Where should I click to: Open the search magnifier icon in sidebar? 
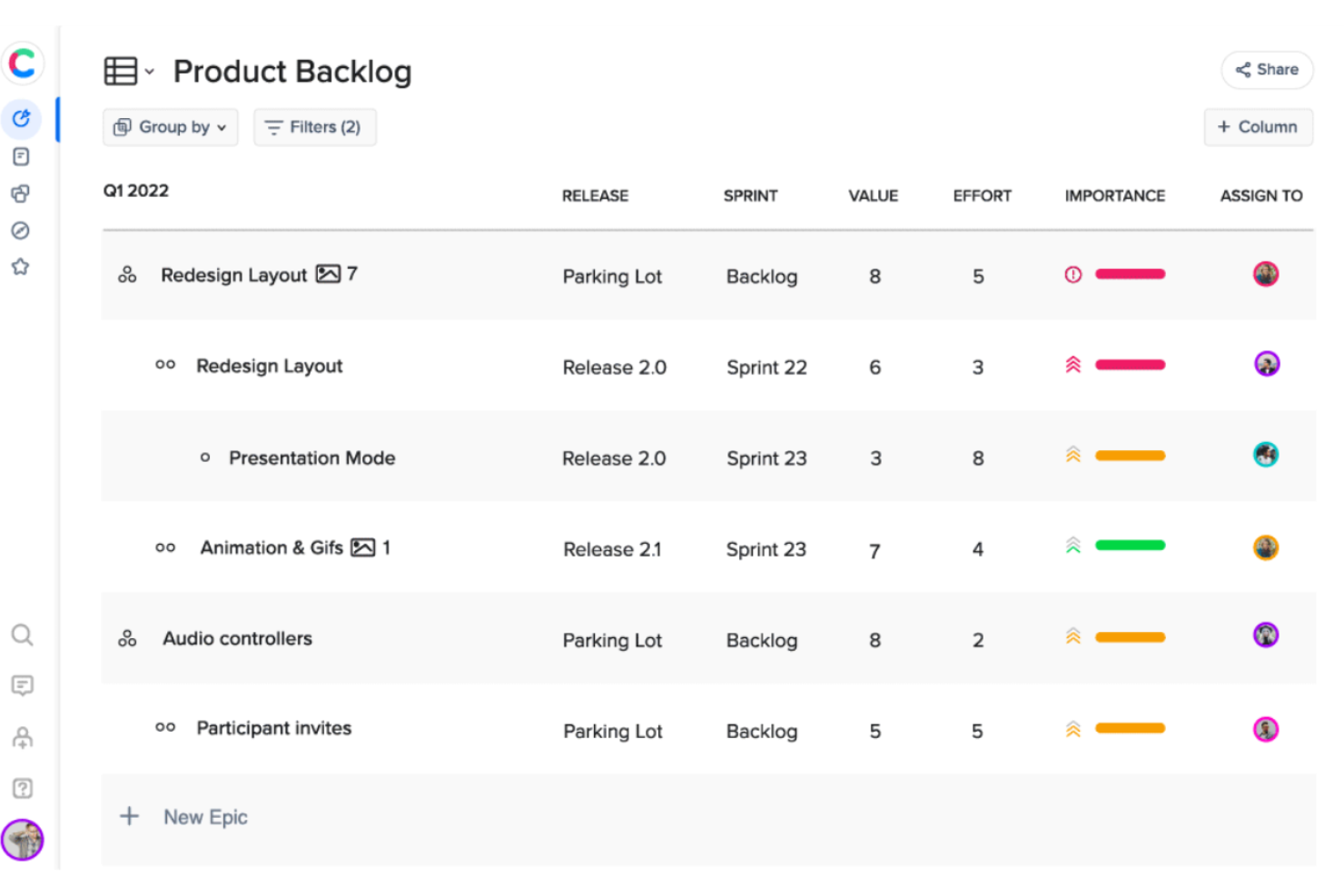coord(22,635)
